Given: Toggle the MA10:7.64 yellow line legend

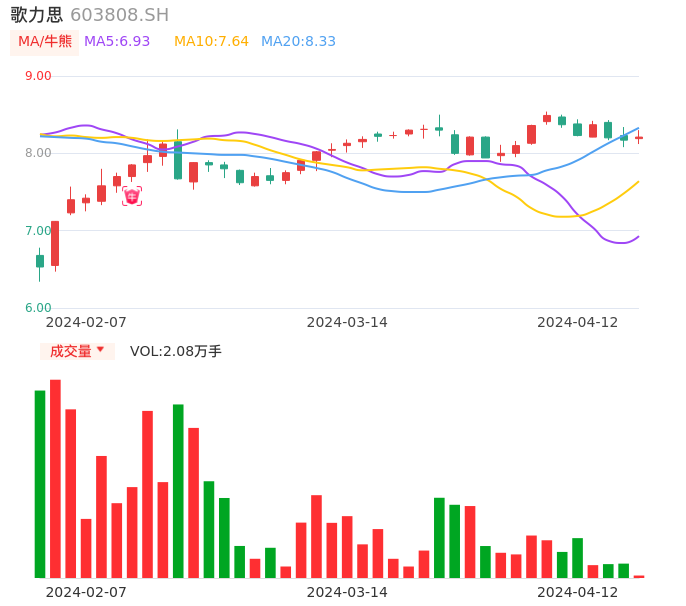Looking at the screenshot, I should click(211, 42).
